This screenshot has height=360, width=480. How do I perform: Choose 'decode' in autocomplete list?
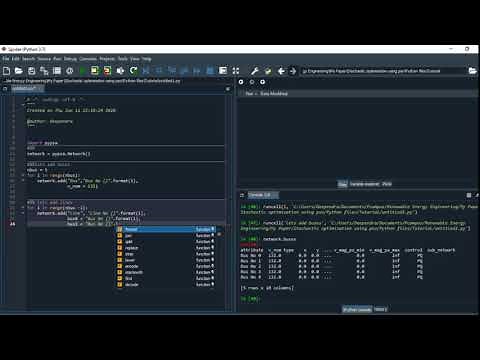pos(166,285)
